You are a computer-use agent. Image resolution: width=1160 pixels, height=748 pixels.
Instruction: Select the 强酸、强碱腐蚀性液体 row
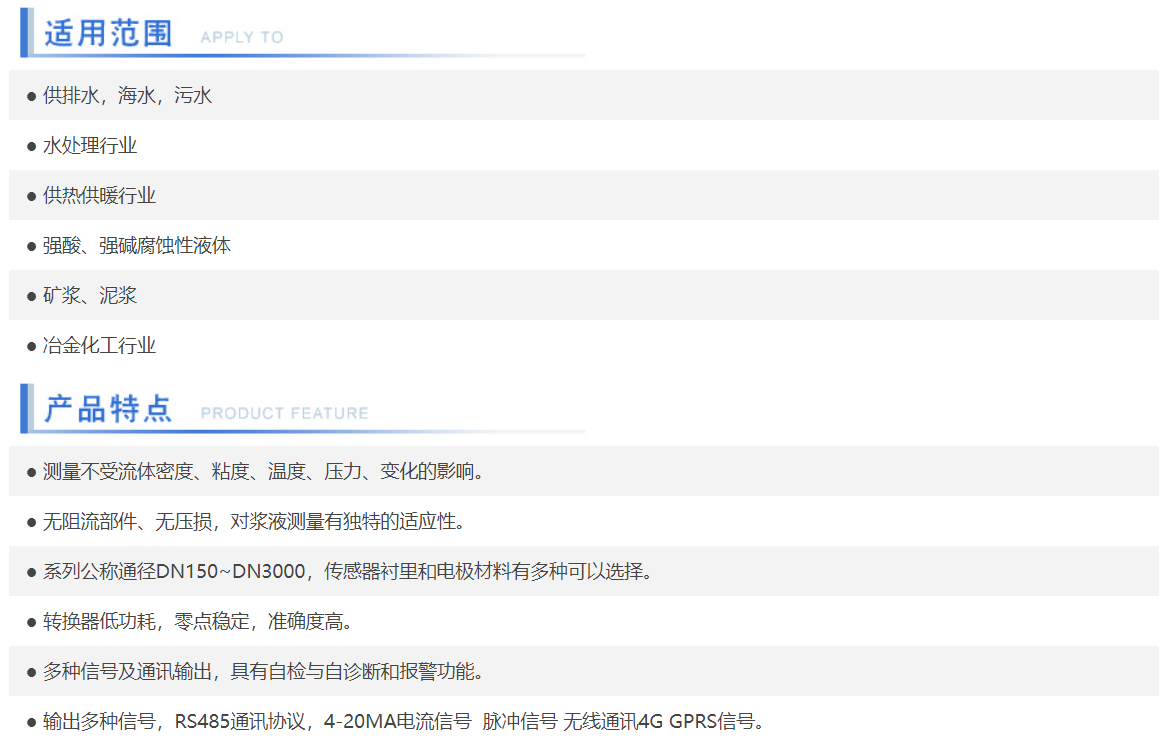coord(137,246)
